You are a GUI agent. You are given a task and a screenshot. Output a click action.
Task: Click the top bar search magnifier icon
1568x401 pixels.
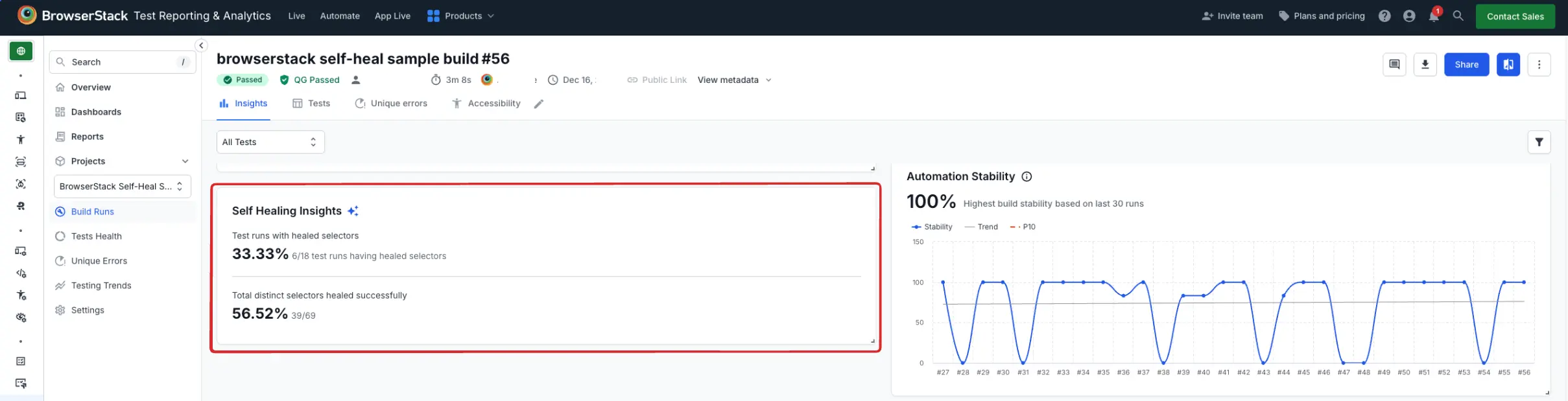point(1458,16)
